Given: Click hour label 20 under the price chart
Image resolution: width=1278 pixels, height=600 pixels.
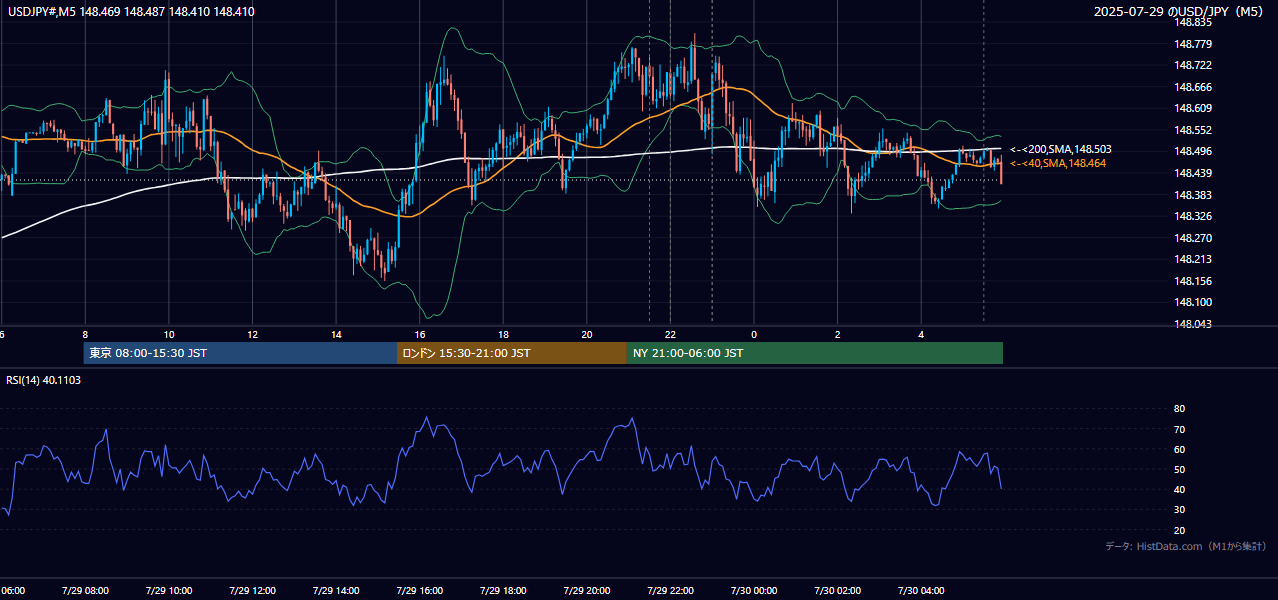Looking at the screenshot, I should [587, 334].
